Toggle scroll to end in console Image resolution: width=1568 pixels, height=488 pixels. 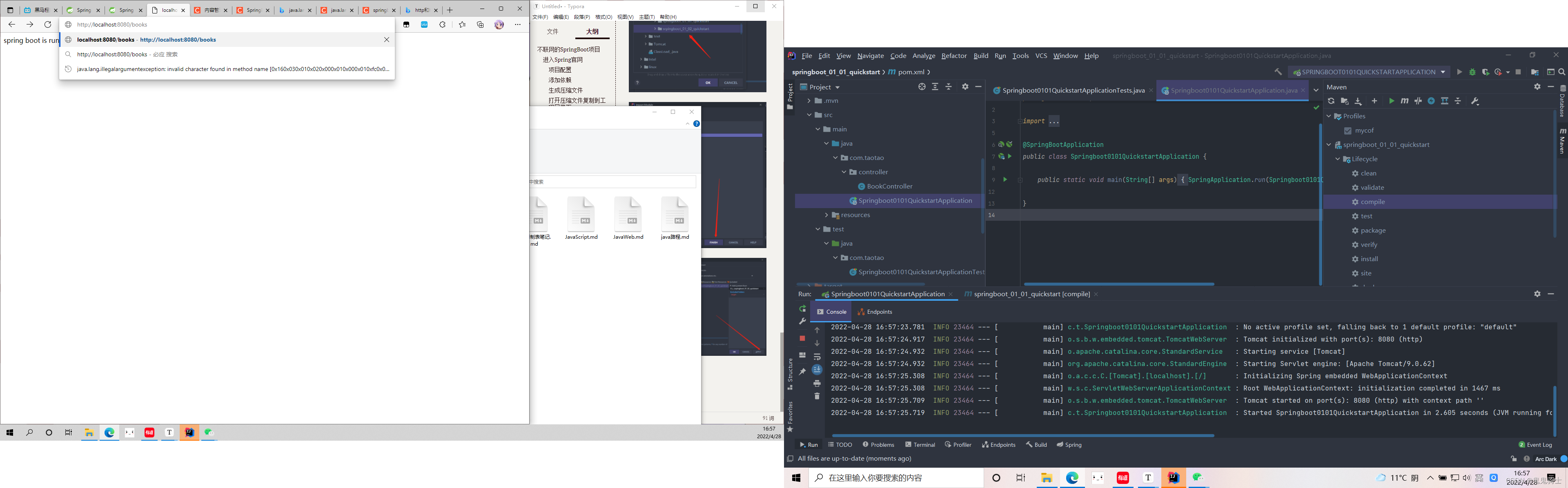point(817,370)
